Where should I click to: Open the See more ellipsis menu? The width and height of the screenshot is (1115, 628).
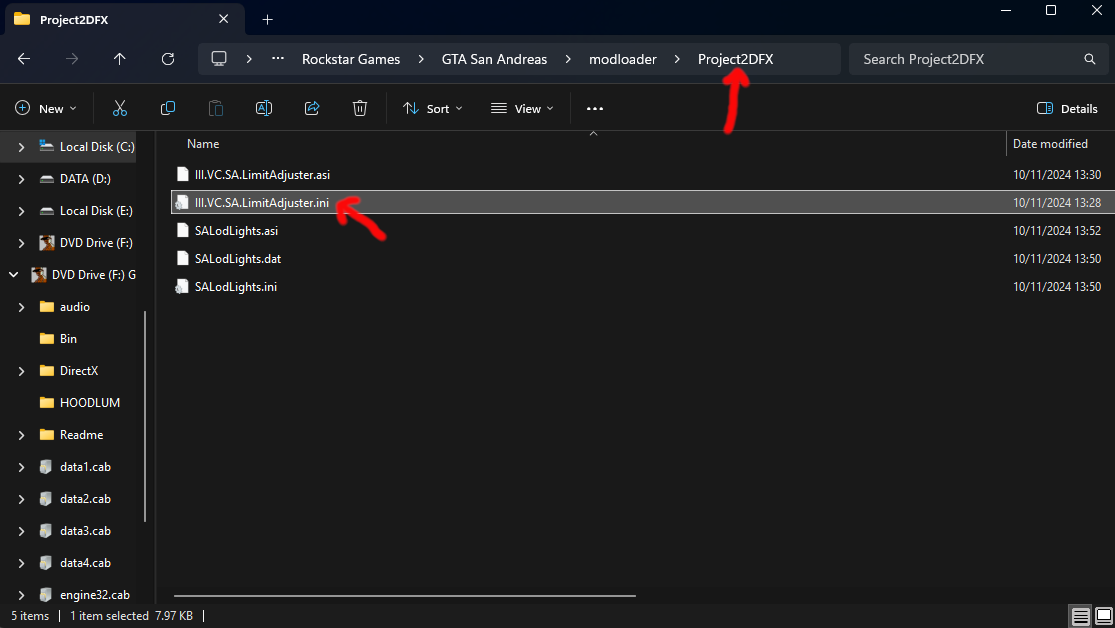[594, 109]
